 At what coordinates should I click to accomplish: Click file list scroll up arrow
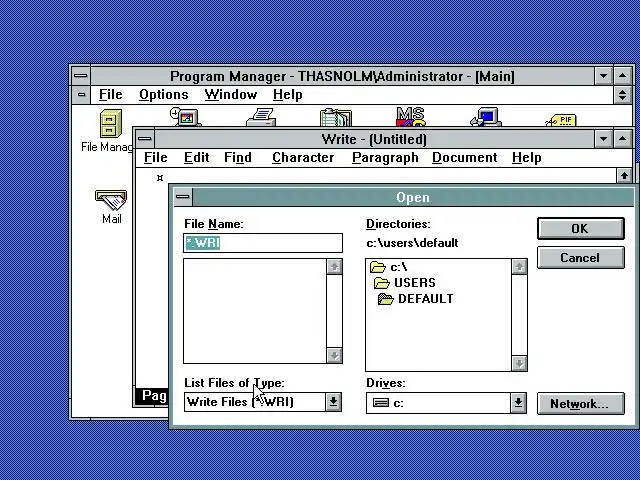(x=334, y=267)
